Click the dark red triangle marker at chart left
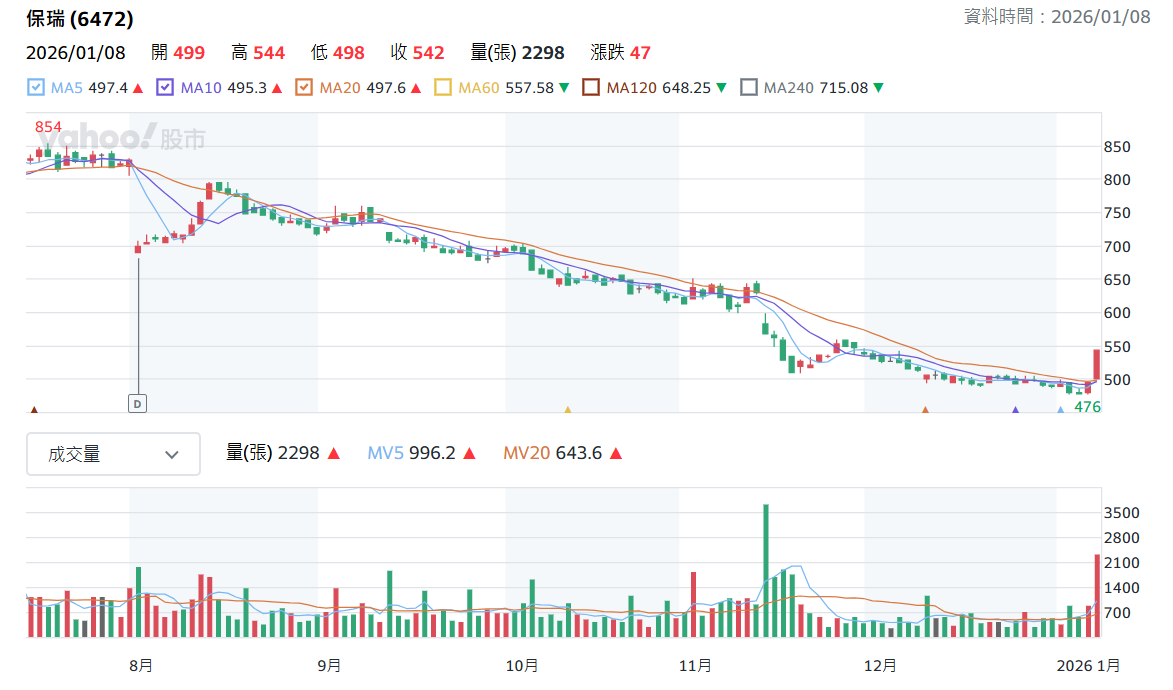The width and height of the screenshot is (1173, 690). pyautogui.click(x=34, y=409)
